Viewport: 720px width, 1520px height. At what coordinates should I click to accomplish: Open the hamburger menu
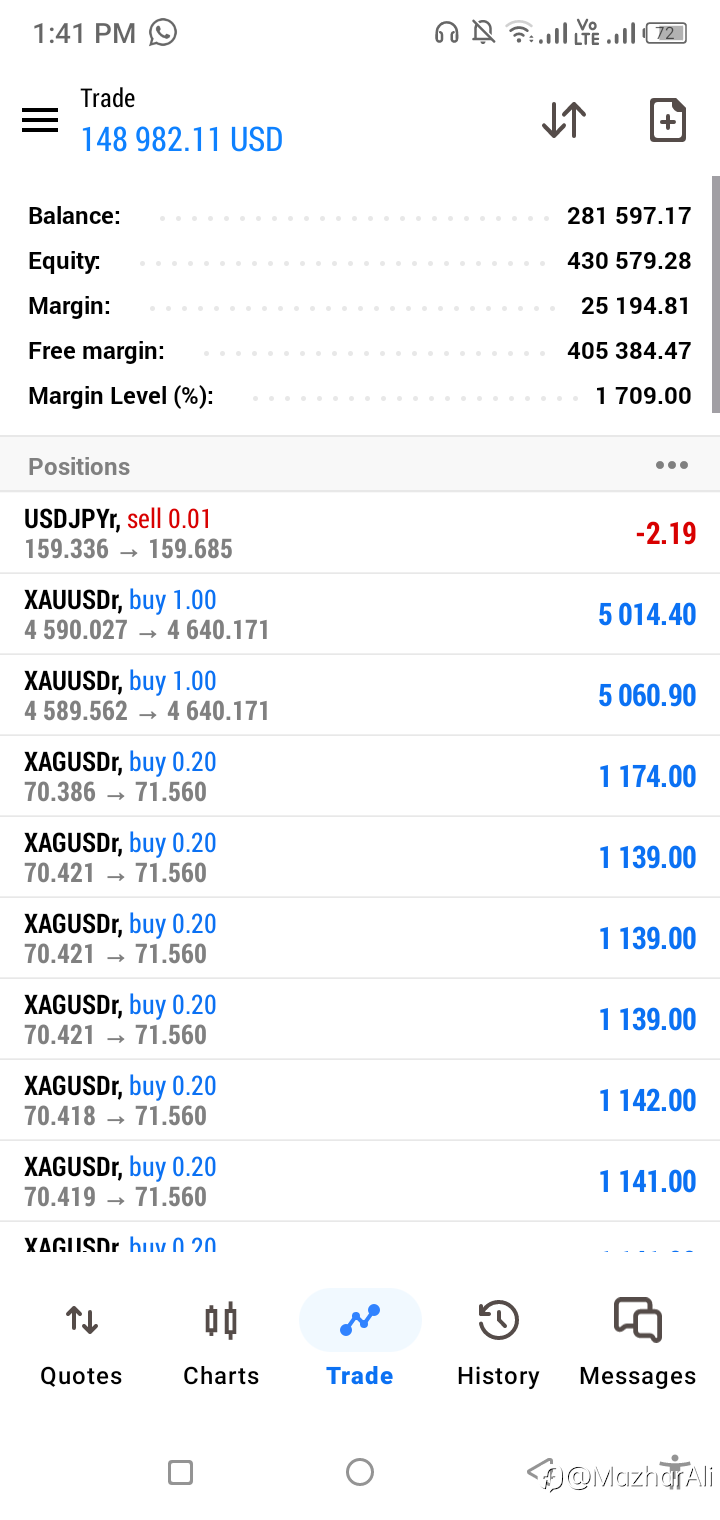click(x=40, y=121)
